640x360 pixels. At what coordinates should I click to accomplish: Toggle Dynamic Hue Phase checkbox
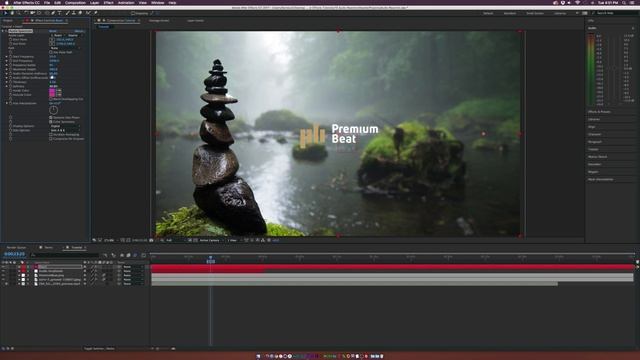pyautogui.click(x=51, y=118)
